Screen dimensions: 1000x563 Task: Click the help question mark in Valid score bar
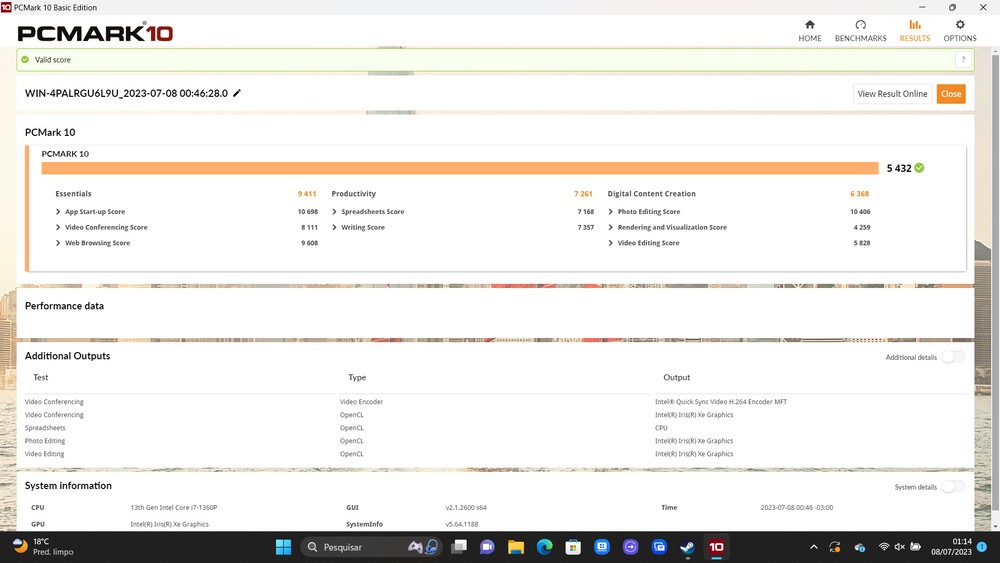pyautogui.click(x=962, y=60)
